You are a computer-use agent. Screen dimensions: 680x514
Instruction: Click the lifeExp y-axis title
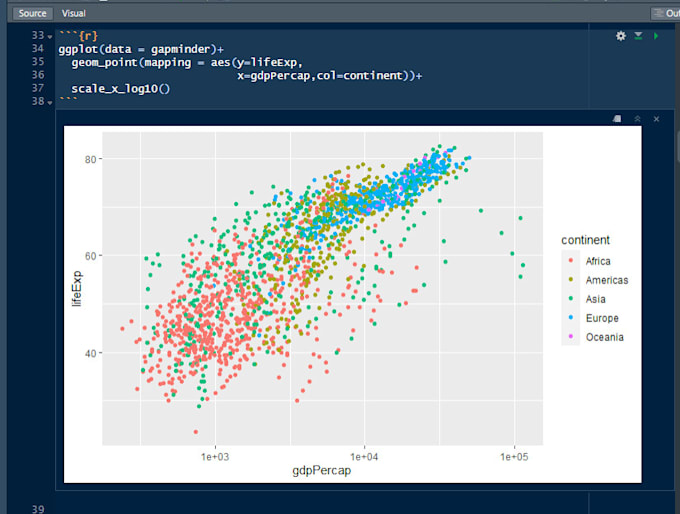coord(76,288)
